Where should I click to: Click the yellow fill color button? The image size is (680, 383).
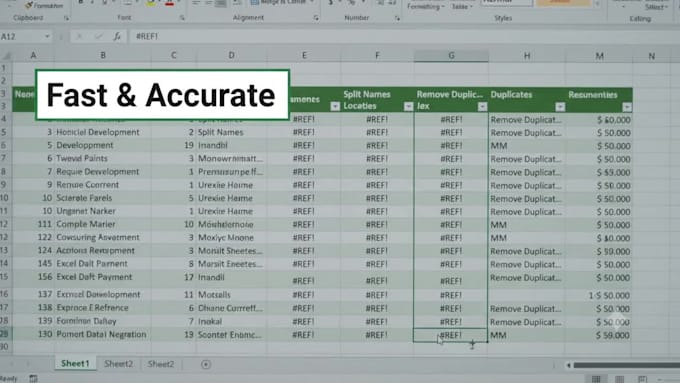150,3
